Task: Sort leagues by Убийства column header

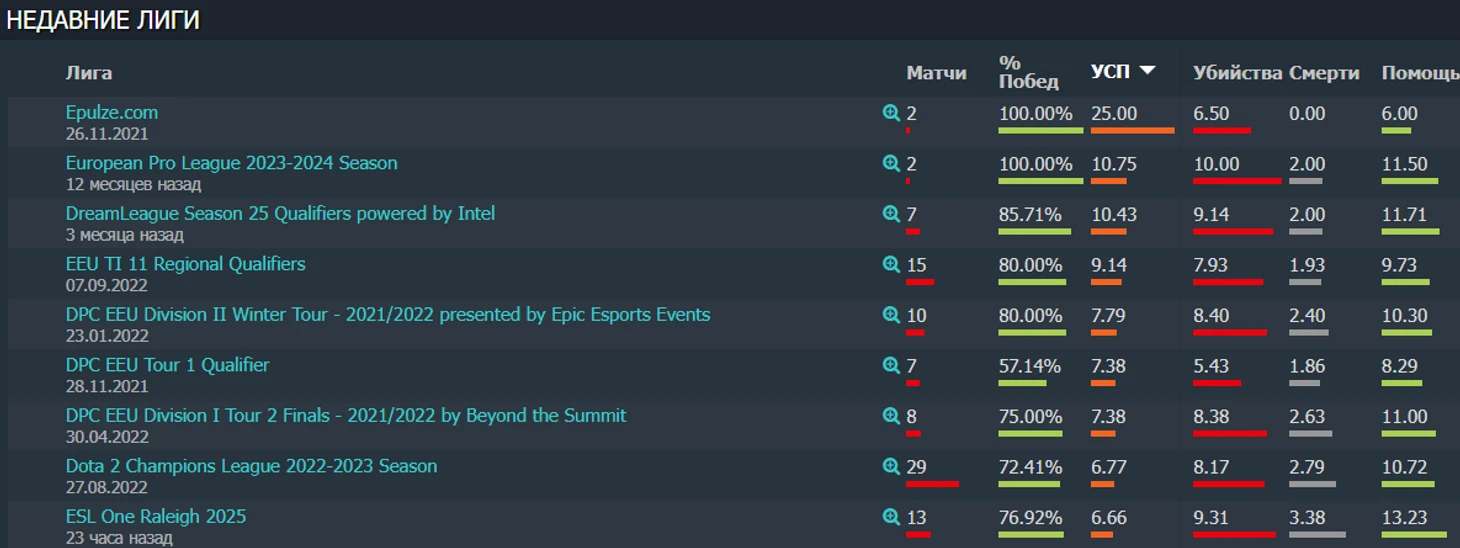Action: coord(1237,73)
